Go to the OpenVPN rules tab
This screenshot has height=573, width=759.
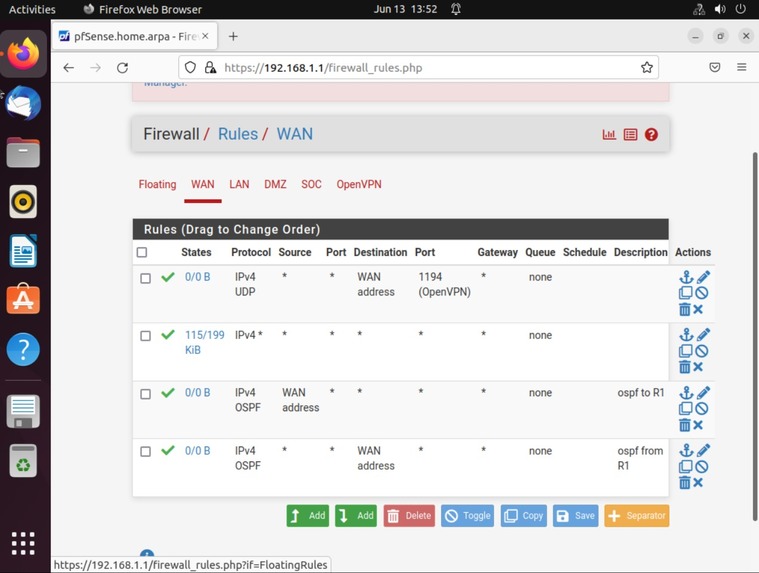pos(359,184)
